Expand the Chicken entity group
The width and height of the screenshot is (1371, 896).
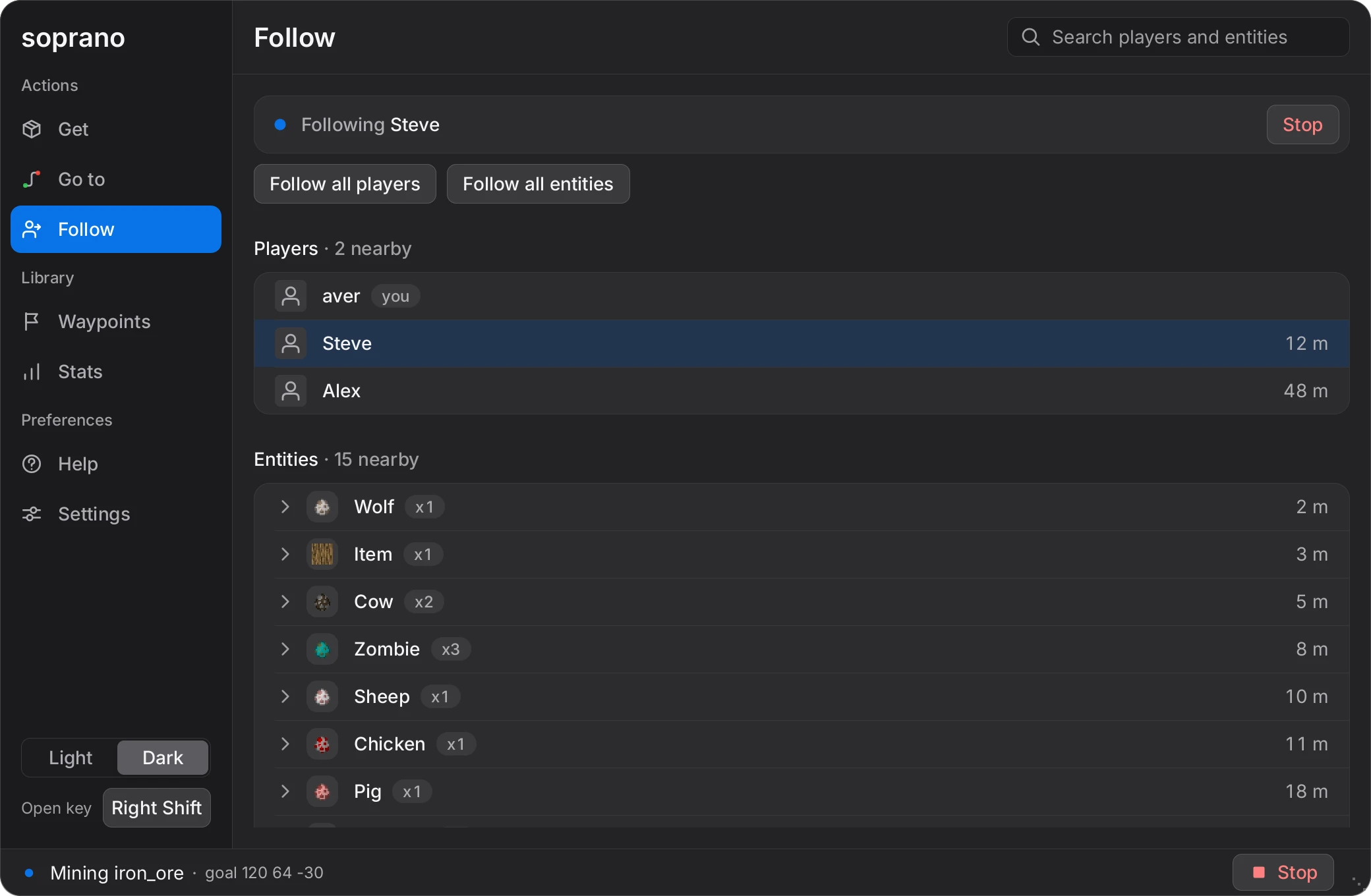pos(285,744)
